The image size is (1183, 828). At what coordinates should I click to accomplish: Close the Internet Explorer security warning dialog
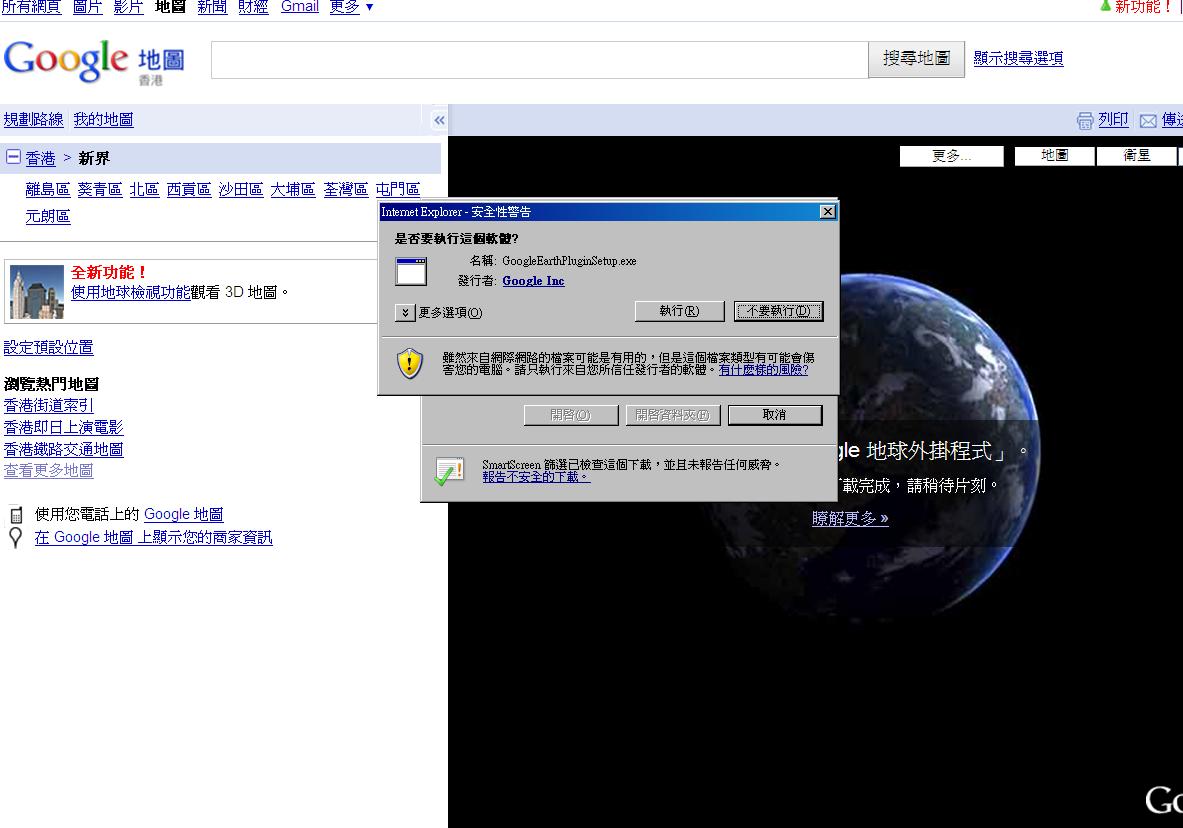click(x=828, y=211)
